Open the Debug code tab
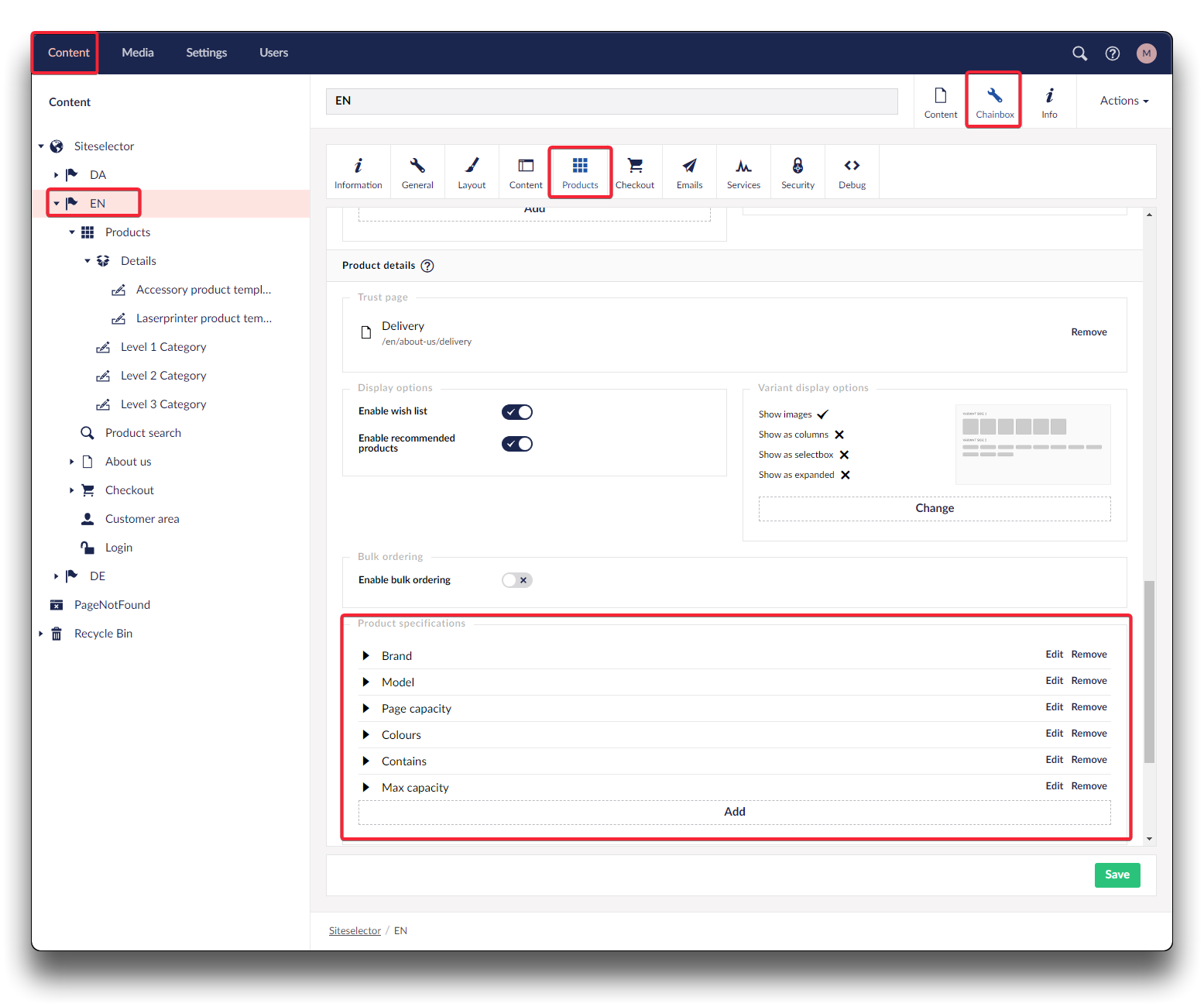The image size is (1204, 1007). click(852, 173)
